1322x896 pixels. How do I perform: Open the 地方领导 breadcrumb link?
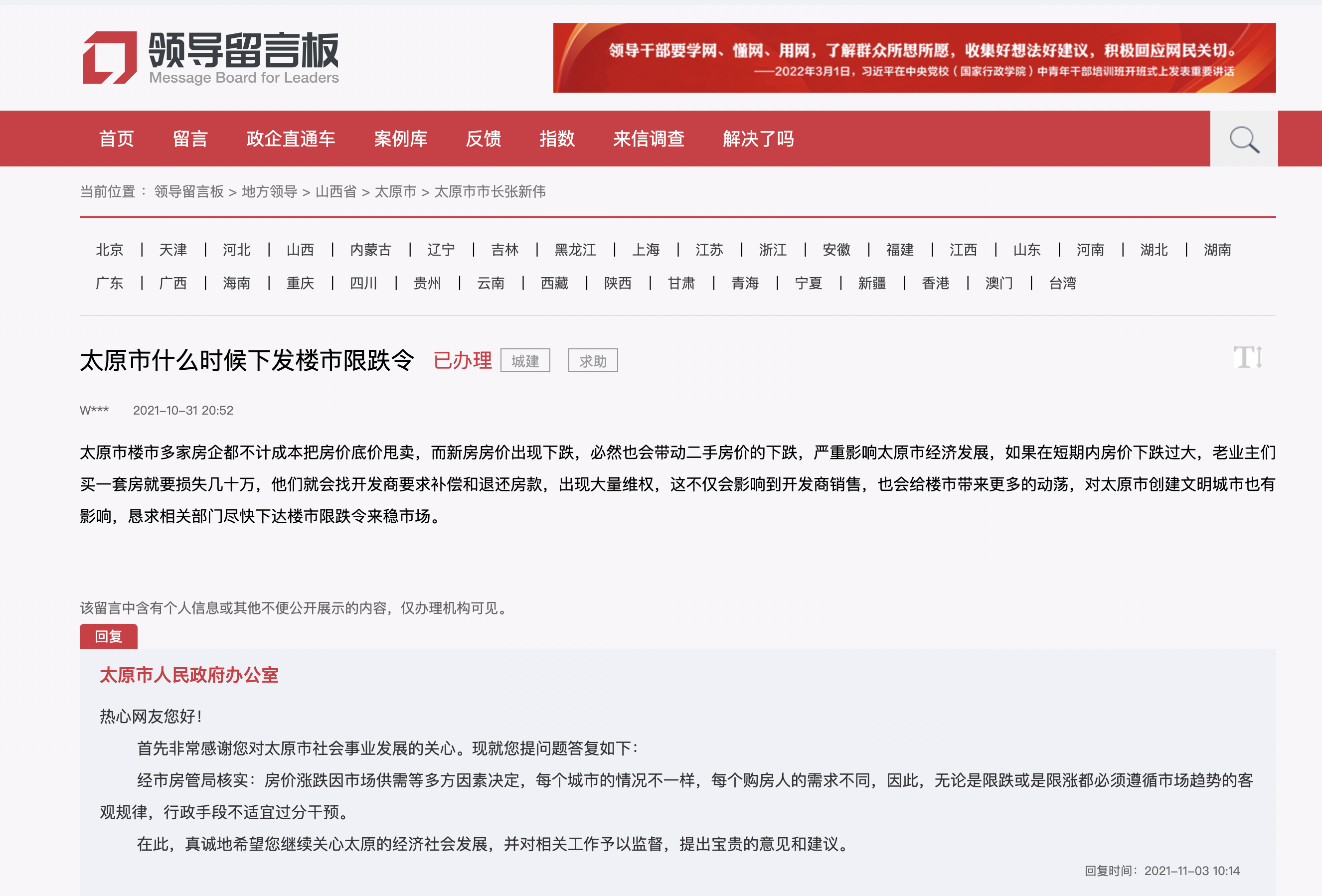(270, 193)
